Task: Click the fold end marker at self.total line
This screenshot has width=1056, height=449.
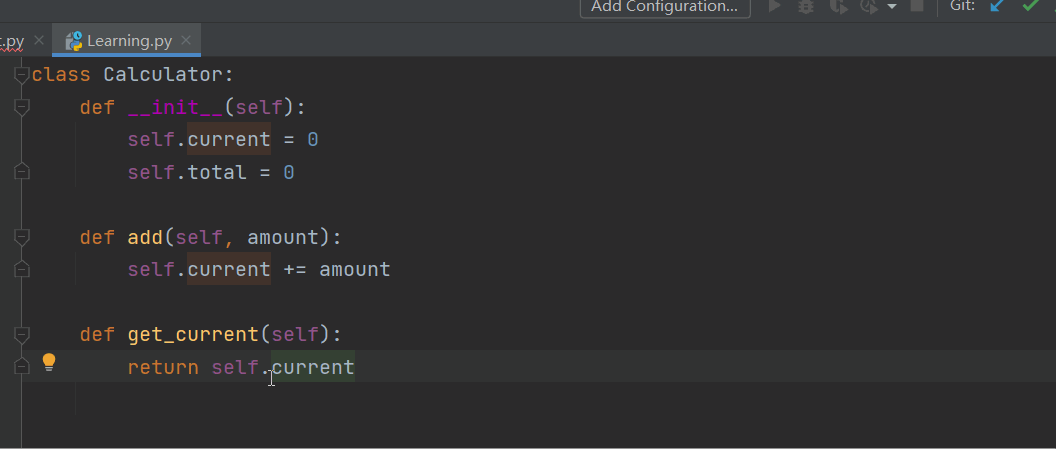Action: click(x=22, y=171)
